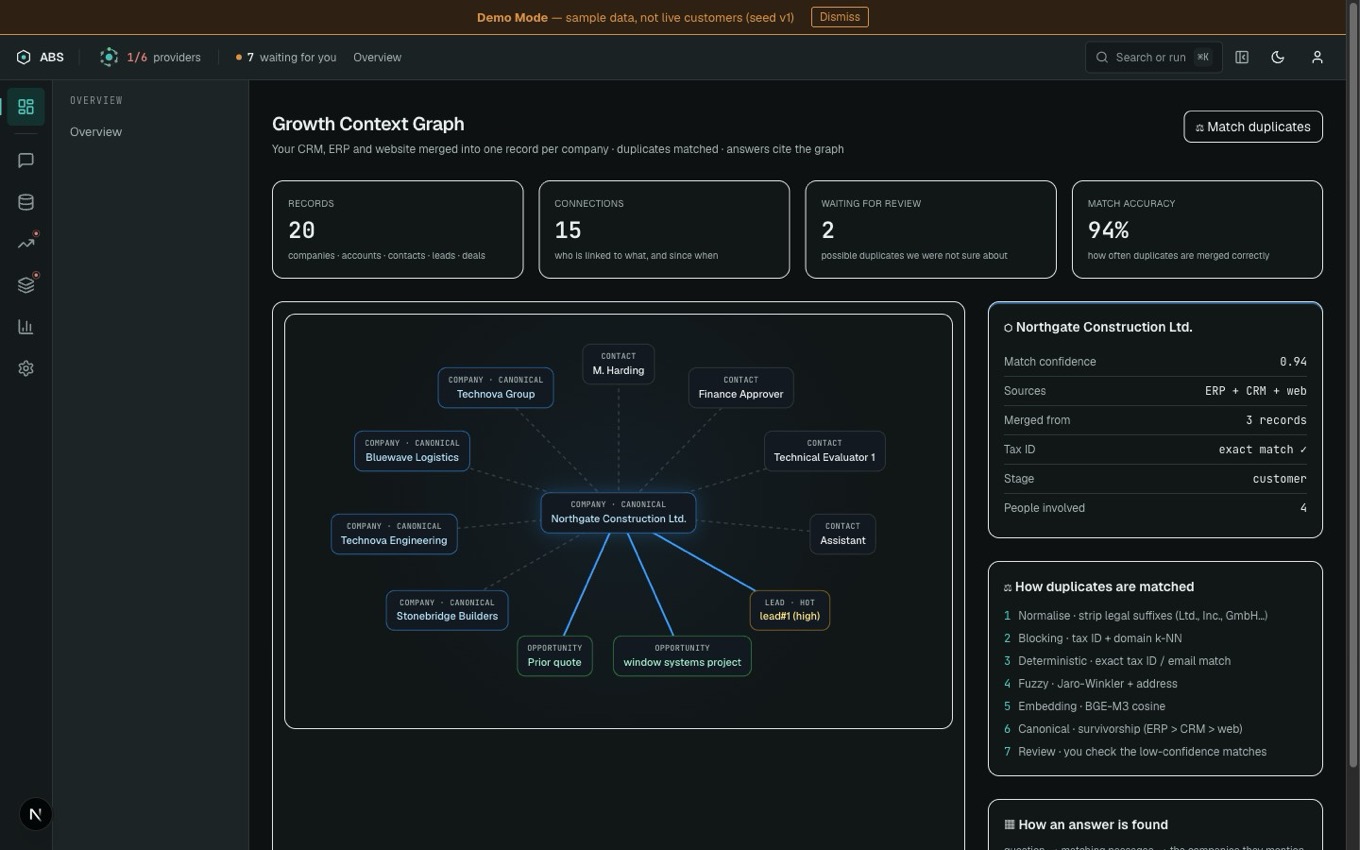Screen dimensions: 1360x850
Task: Select the Bluewave Logistics company node
Action: click(x=411, y=450)
